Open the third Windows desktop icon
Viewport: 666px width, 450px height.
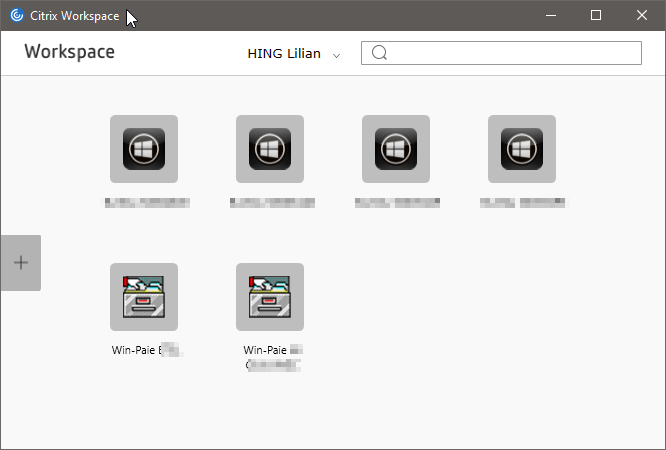[x=395, y=149]
